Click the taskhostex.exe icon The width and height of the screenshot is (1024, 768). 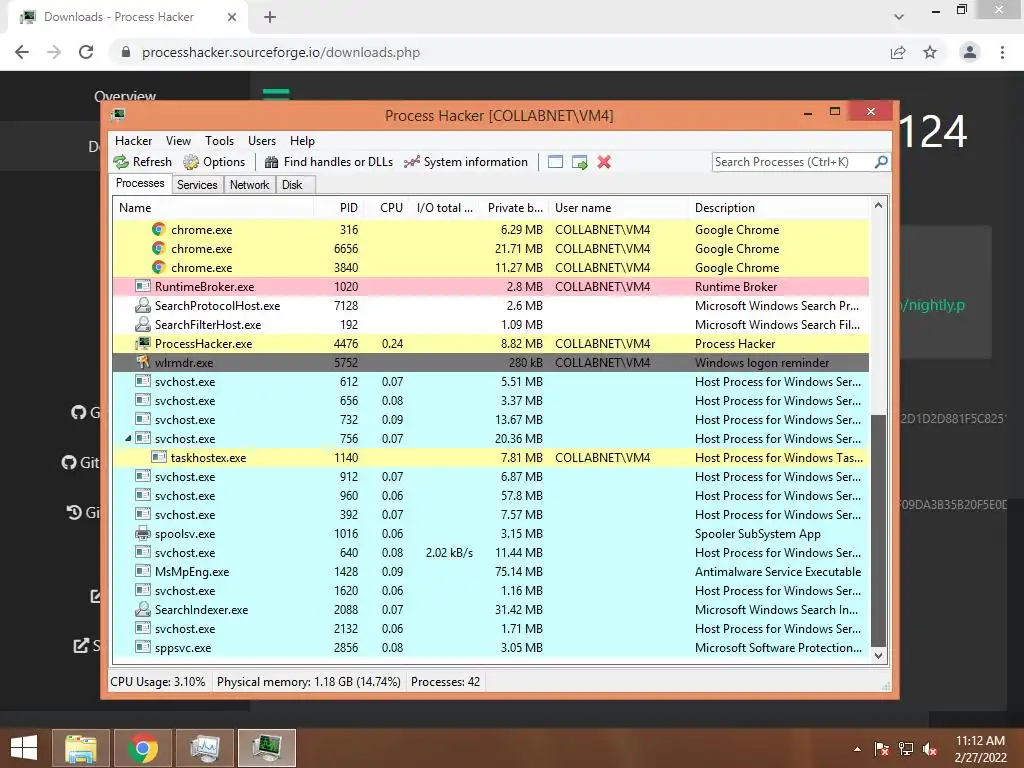(x=159, y=457)
